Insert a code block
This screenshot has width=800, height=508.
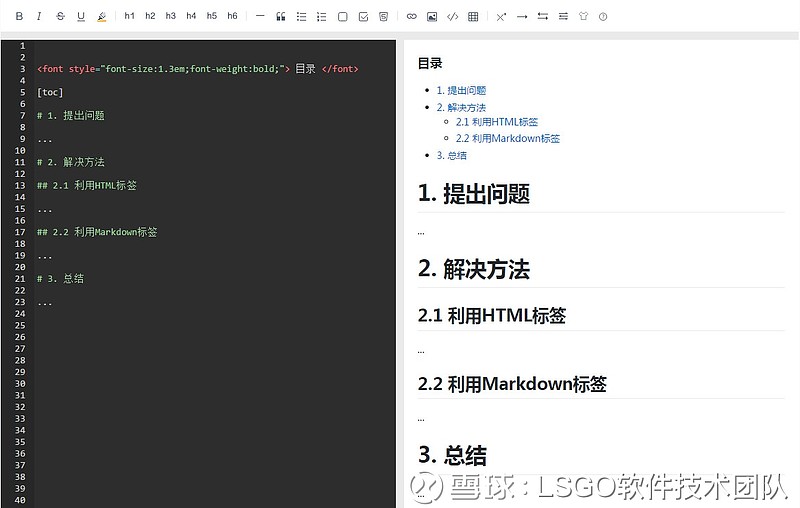click(453, 17)
